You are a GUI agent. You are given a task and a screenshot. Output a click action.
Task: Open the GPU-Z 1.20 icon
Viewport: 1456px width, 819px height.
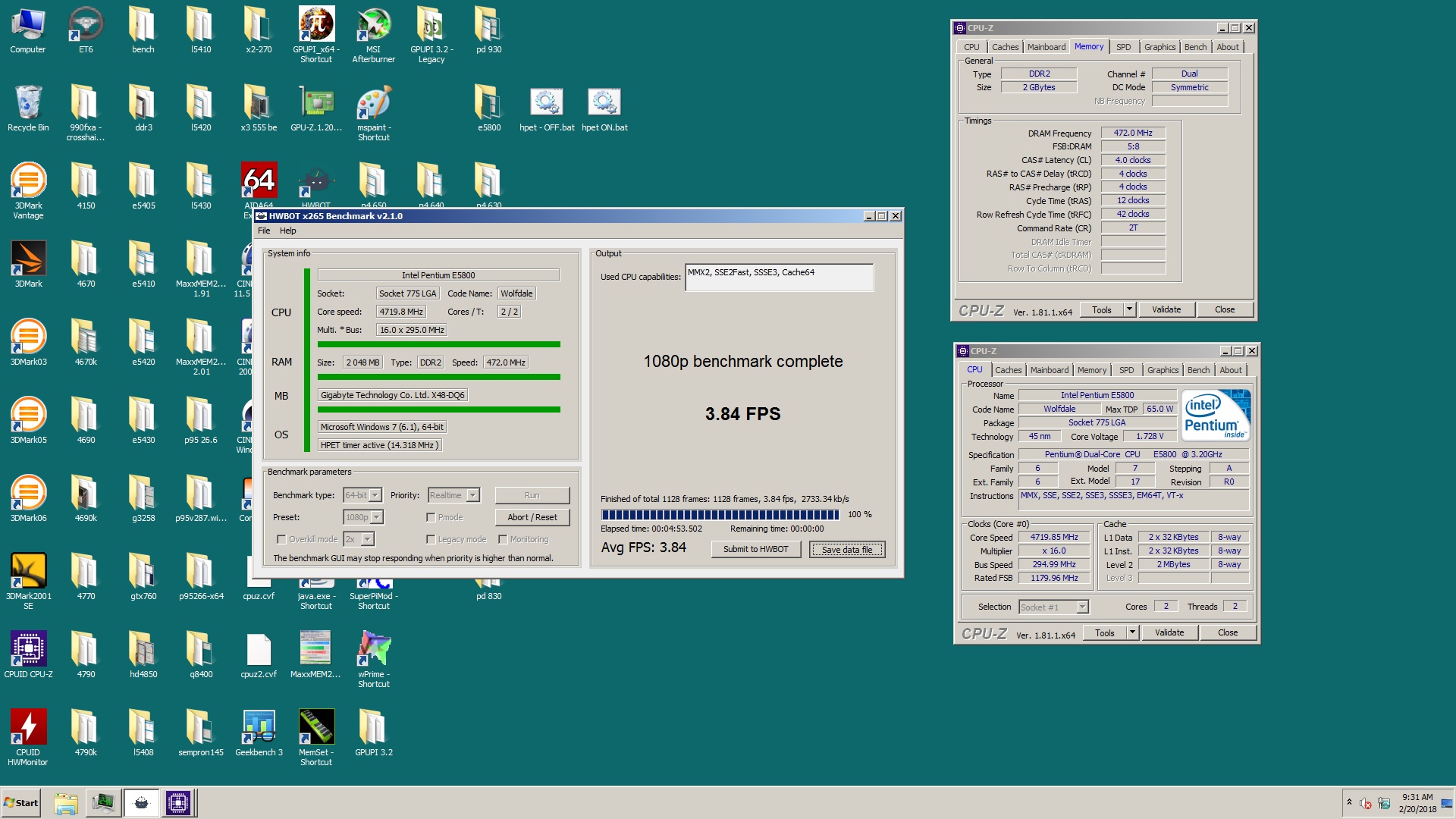316,108
